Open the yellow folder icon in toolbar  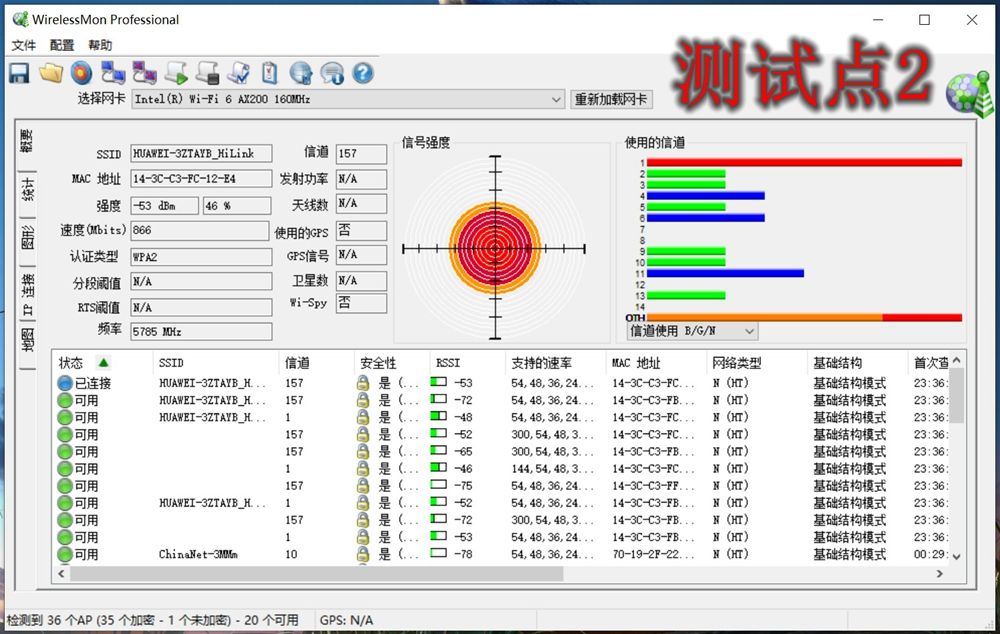coord(50,73)
